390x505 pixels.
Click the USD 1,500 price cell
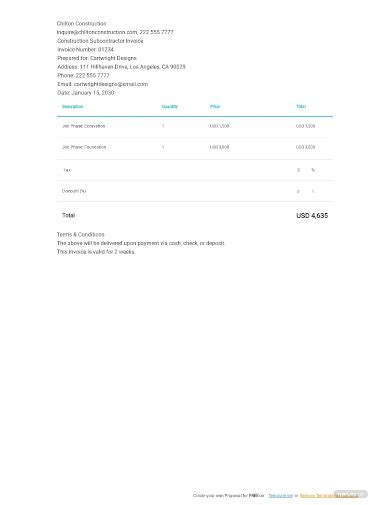tap(219, 126)
